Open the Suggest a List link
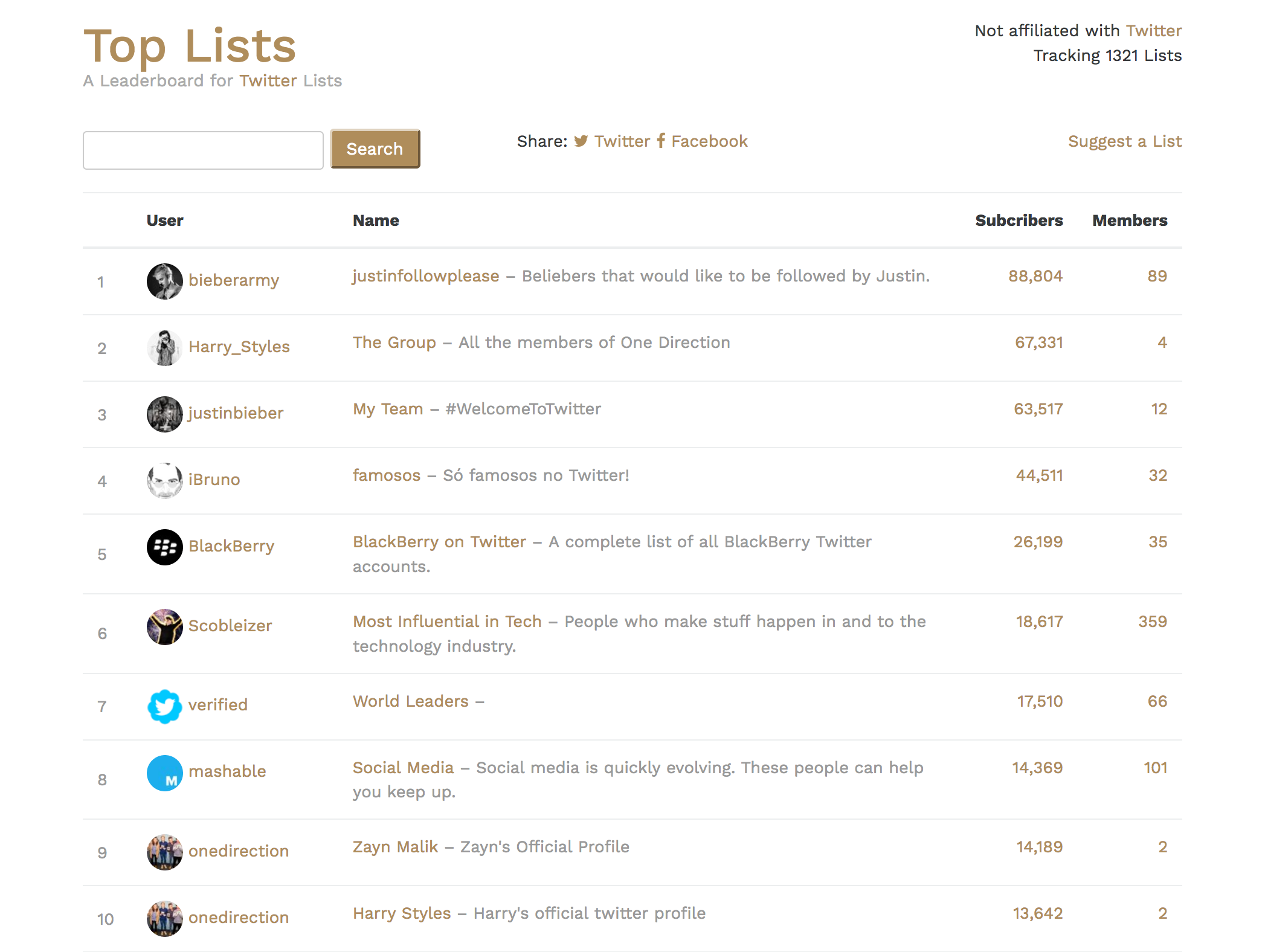The height and width of the screenshot is (952, 1265). (x=1124, y=141)
